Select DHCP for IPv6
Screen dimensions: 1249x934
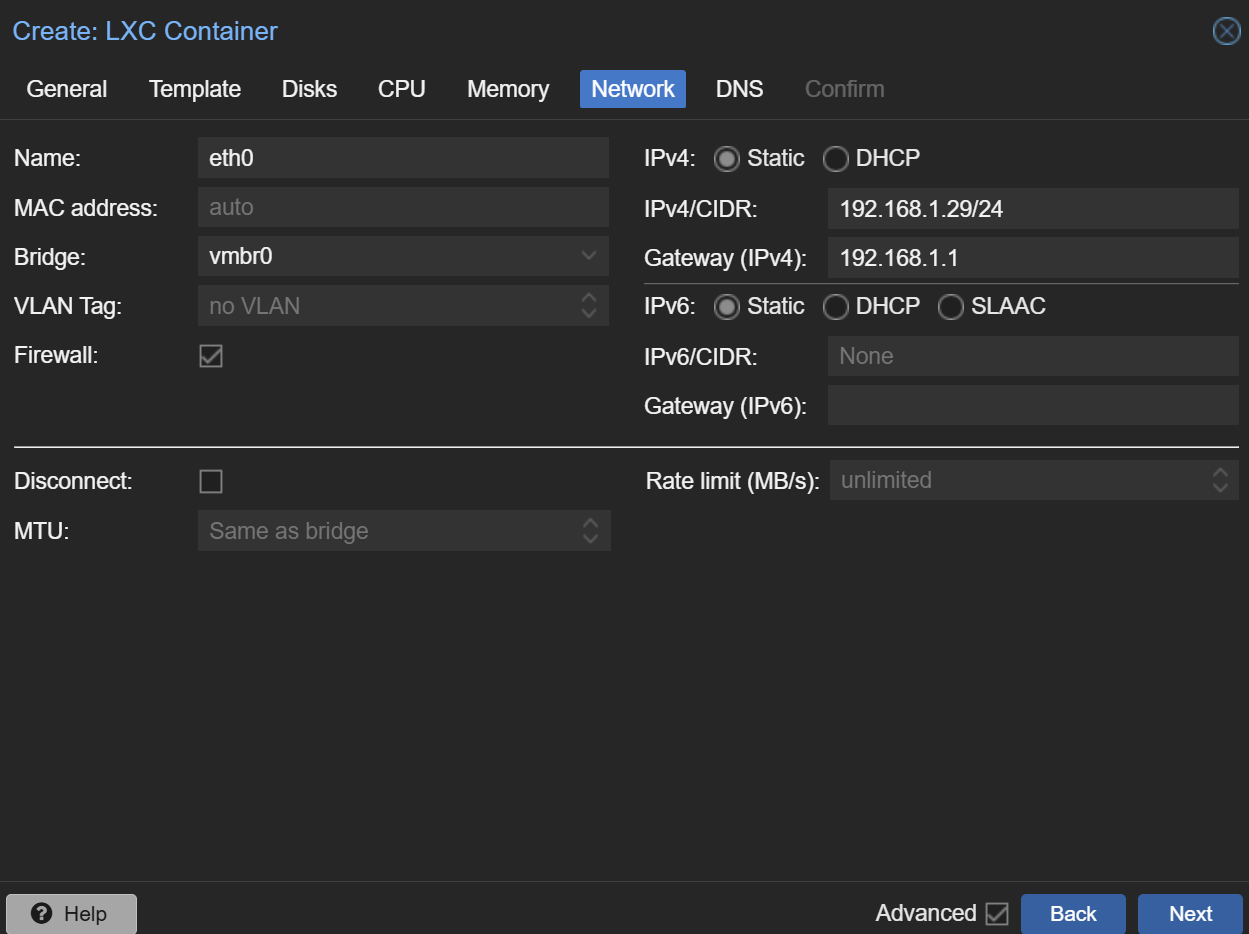click(836, 307)
